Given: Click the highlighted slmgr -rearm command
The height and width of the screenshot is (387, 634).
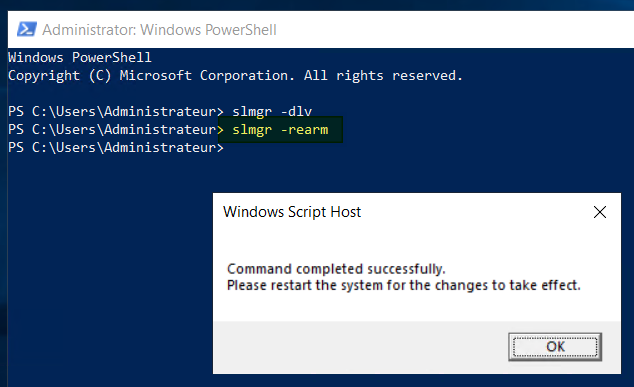Looking at the screenshot, I should [x=280, y=130].
